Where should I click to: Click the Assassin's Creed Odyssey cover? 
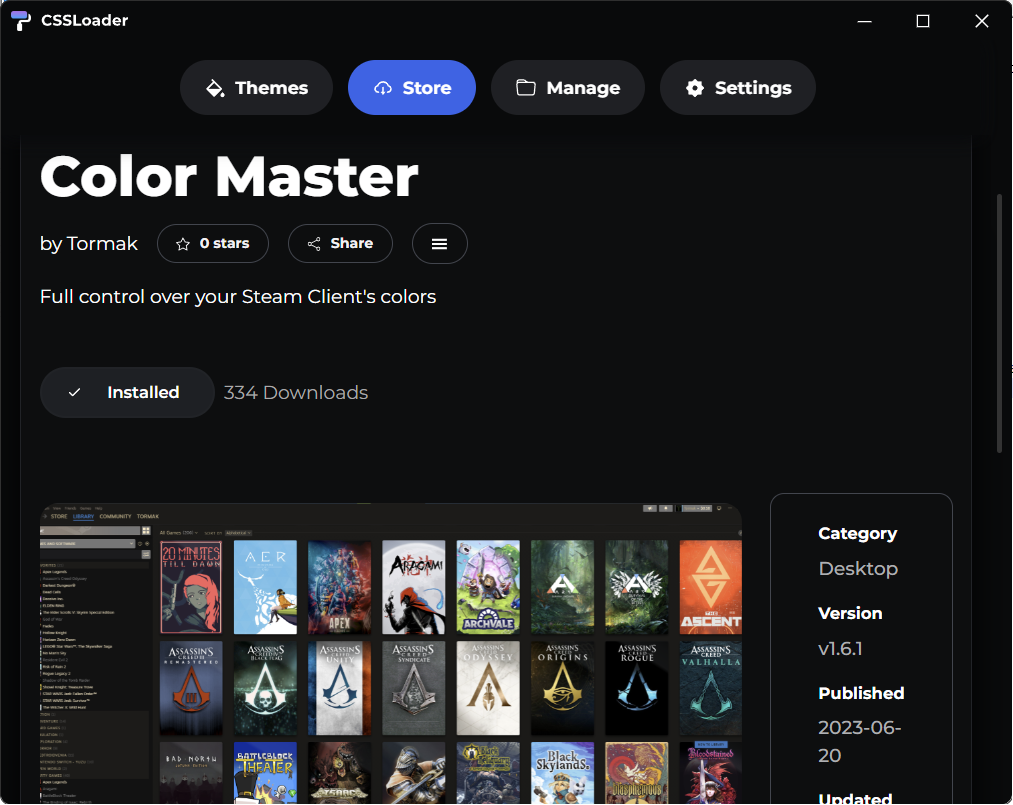[488, 688]
